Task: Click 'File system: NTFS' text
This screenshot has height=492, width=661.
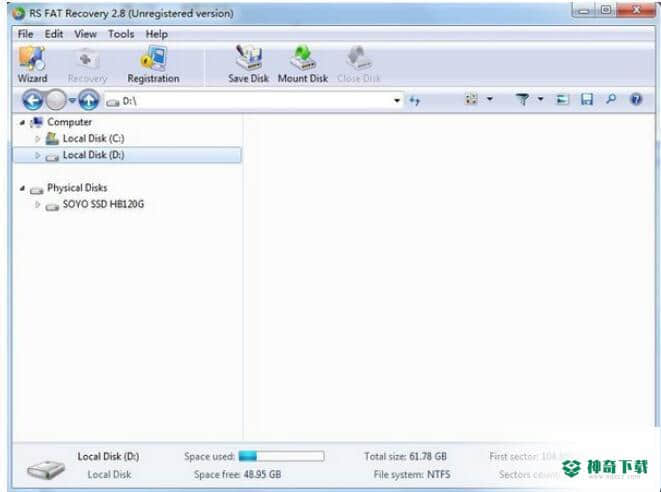Action: tap(412, 475)
